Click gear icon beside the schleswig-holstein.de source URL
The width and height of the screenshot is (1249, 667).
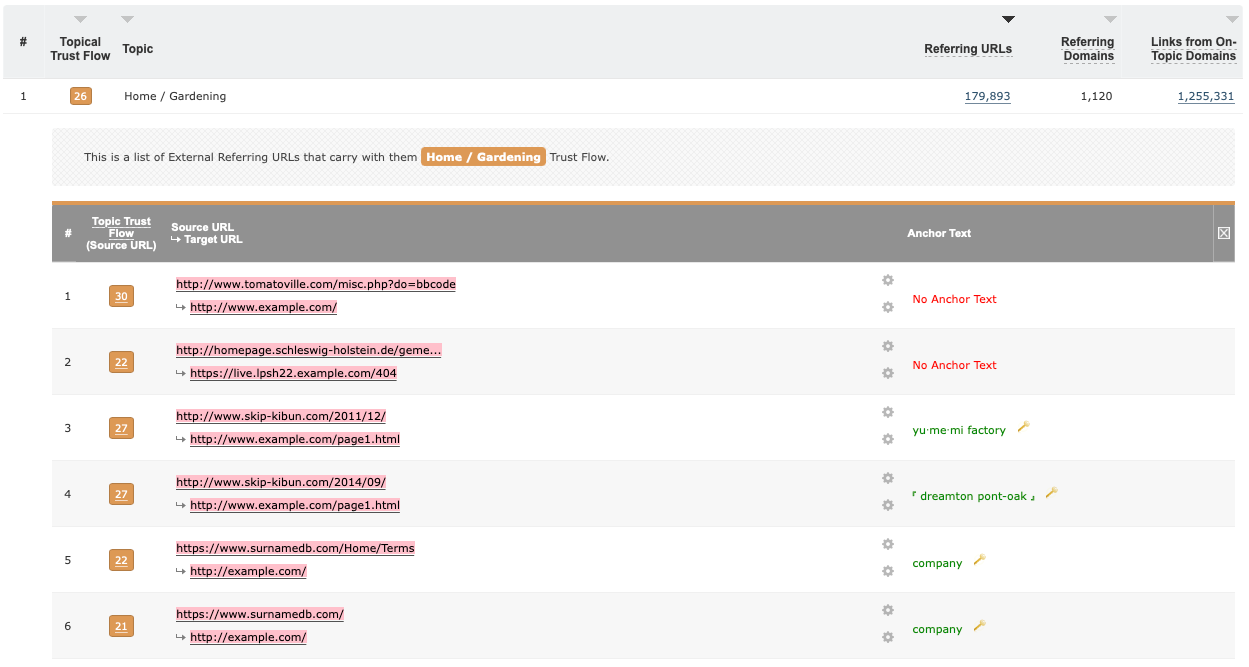pyautogui.click(x=887, y=346)
